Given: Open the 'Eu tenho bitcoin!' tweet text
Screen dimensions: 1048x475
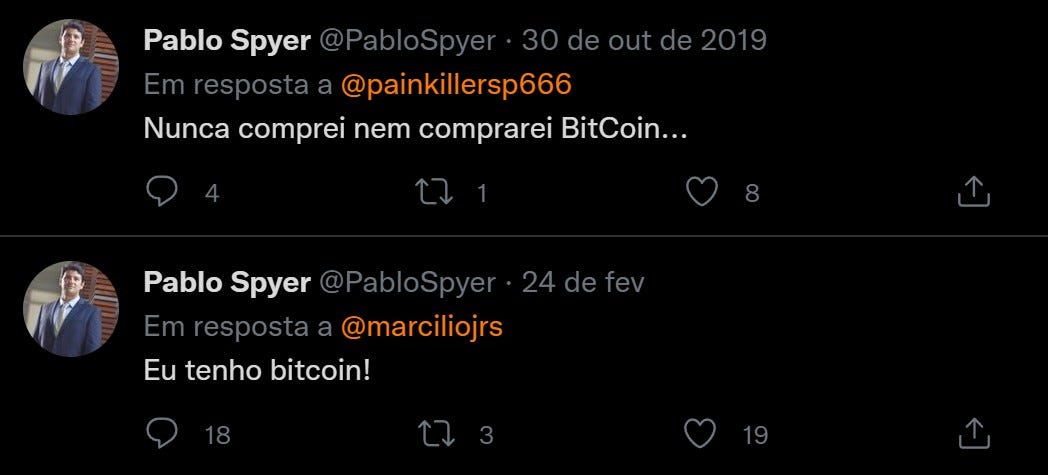Looking at the screenshot, I should click(257, 371).
